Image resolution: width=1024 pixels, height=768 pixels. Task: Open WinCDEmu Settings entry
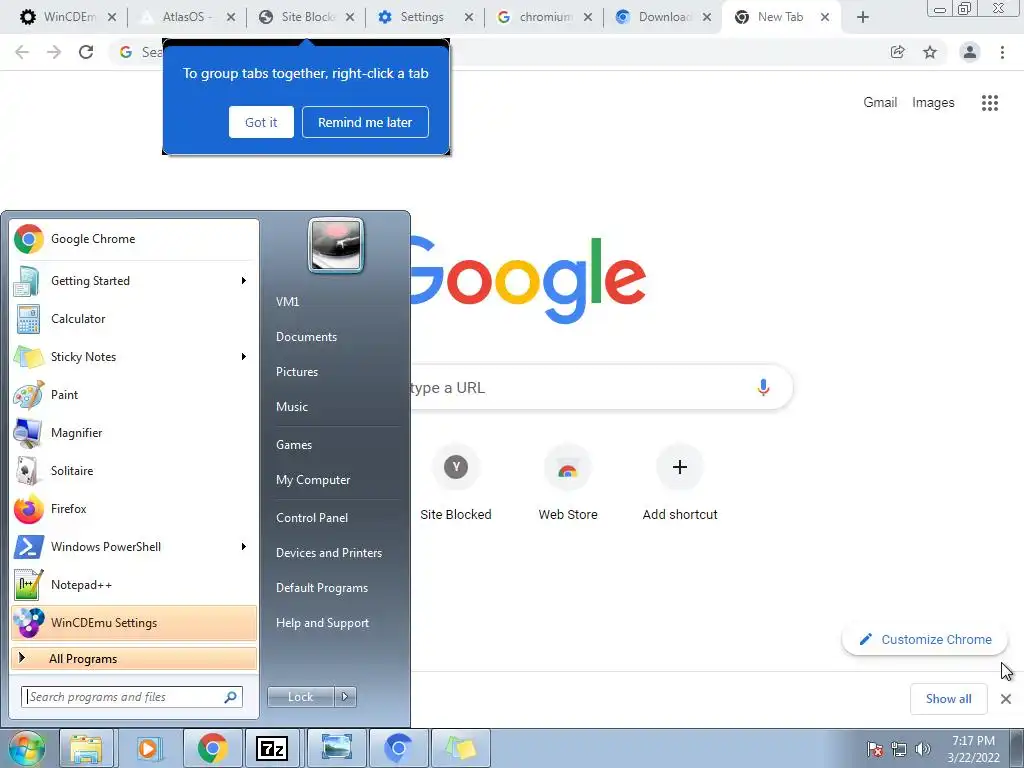134,622
